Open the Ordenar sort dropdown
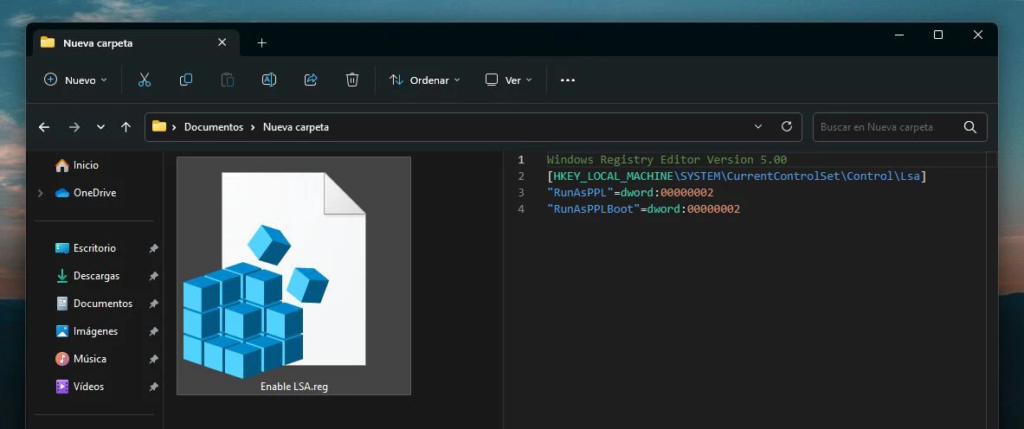Viewport: 1024px width, 429px height. click(x=424, y=80)
